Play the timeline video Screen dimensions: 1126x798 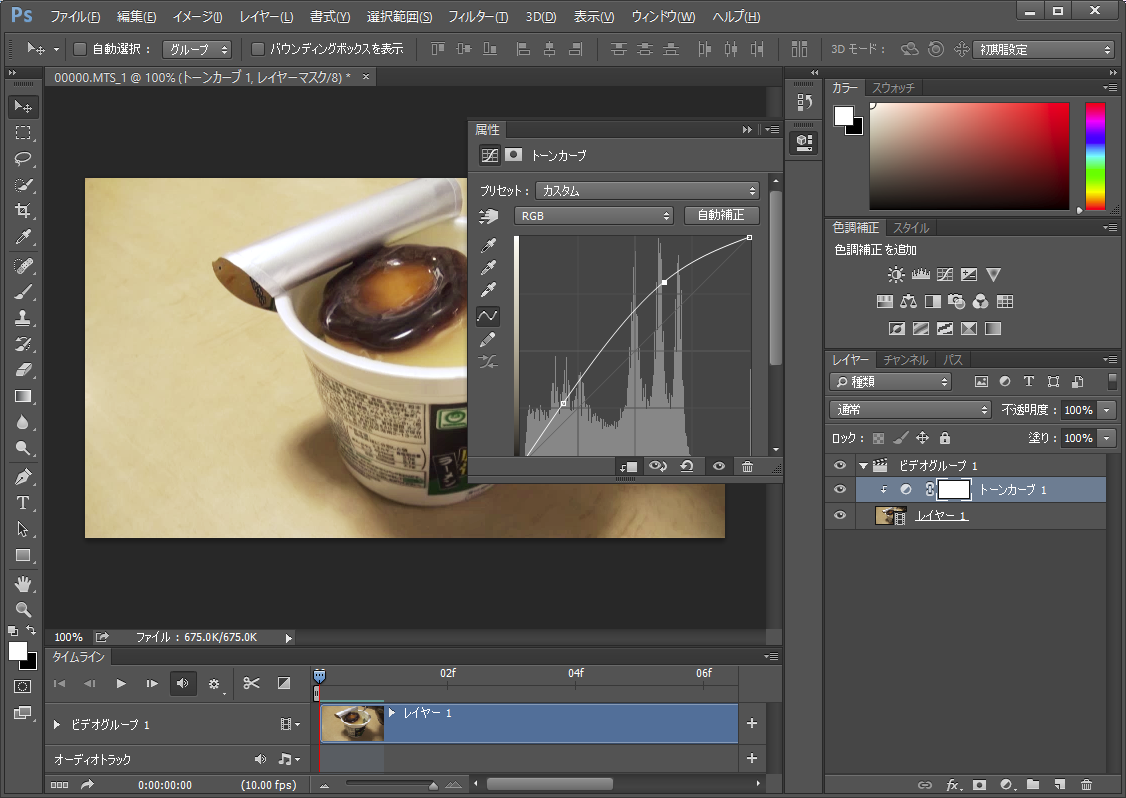click(x=121, y=684)
